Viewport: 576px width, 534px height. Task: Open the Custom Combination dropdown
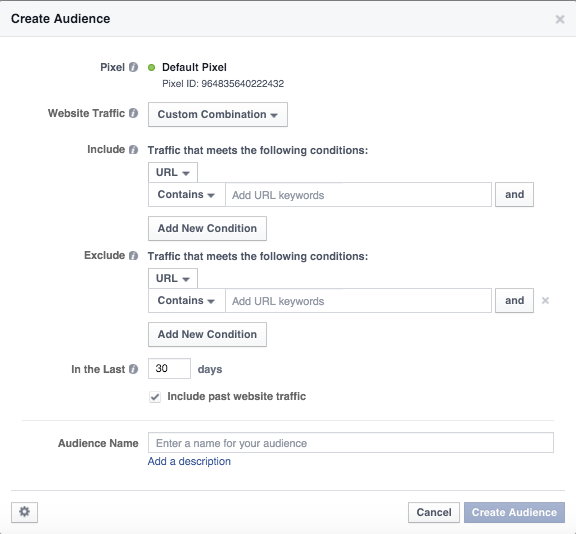(218, 115)
